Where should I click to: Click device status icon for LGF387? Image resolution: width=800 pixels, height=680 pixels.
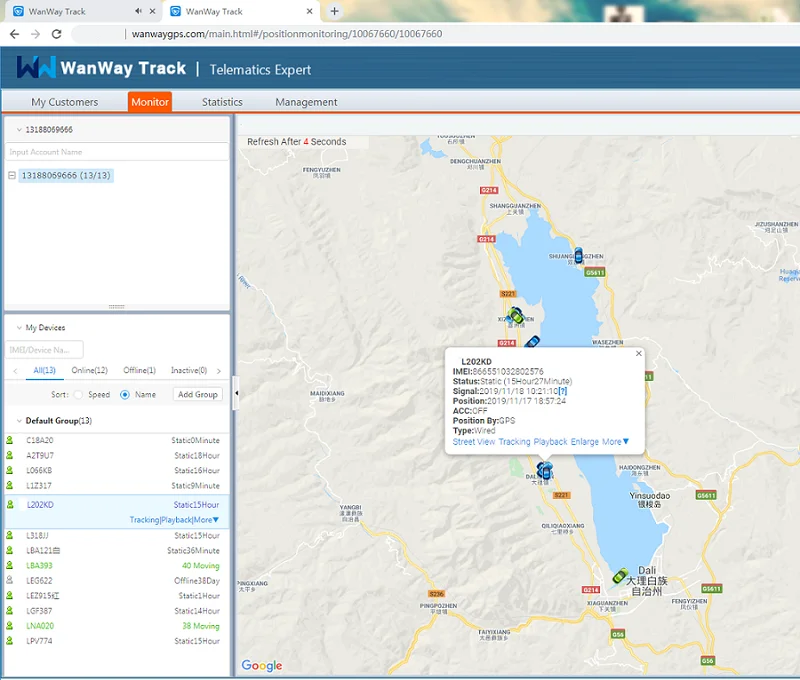pyautogui.click(x=10, y=611)
